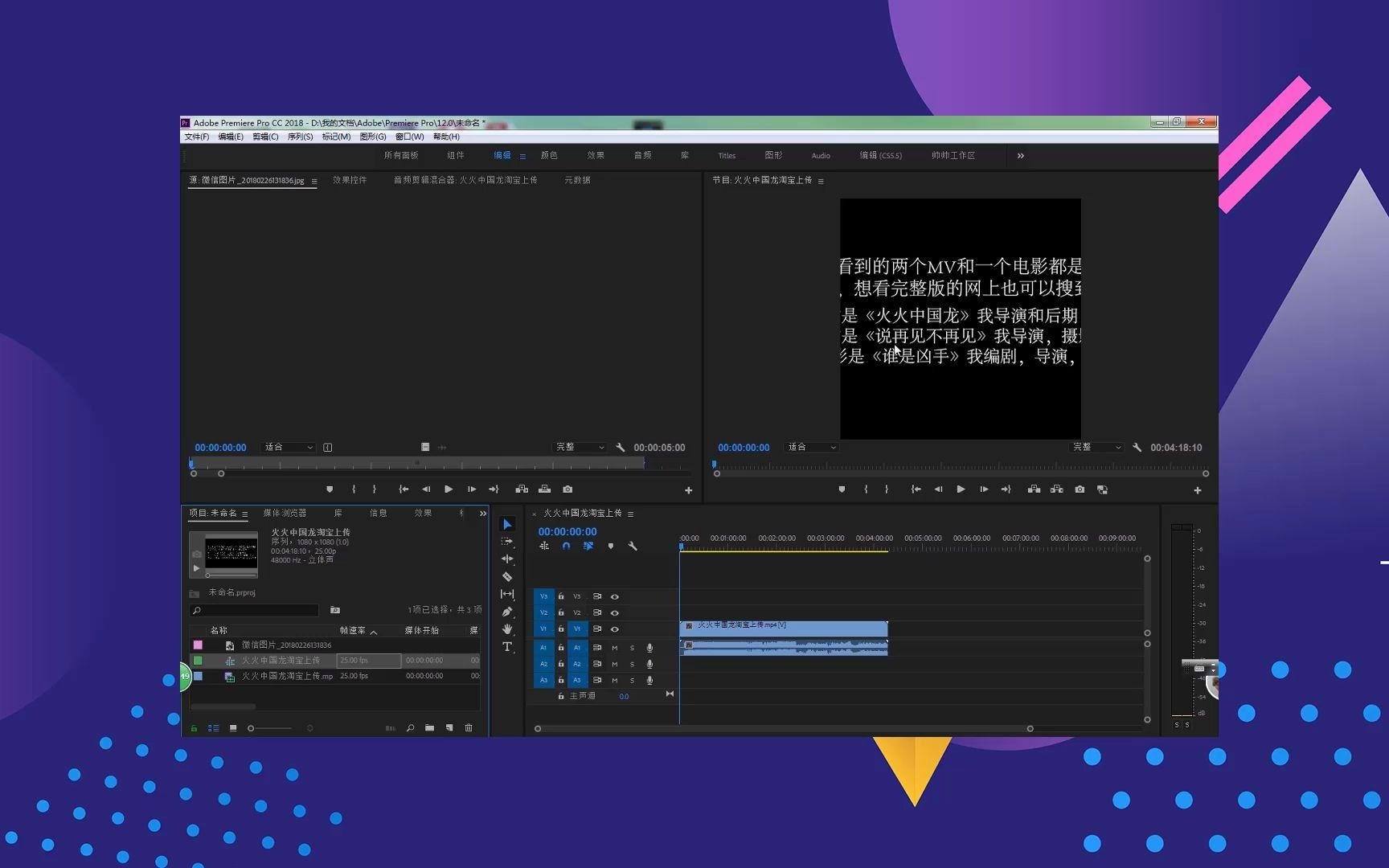Toggle V2 track output eye

(x=614, y=613)
